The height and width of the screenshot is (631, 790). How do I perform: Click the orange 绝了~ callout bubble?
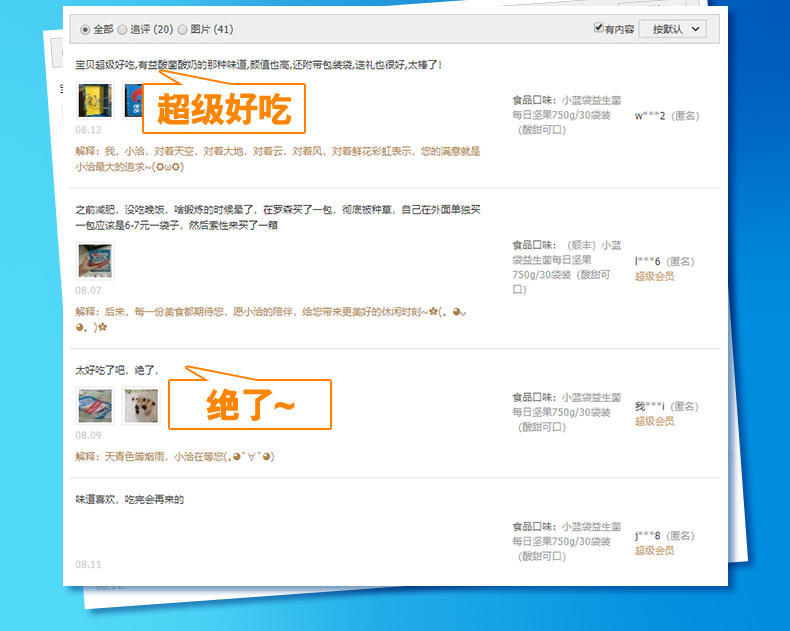(x=249, y=405)
